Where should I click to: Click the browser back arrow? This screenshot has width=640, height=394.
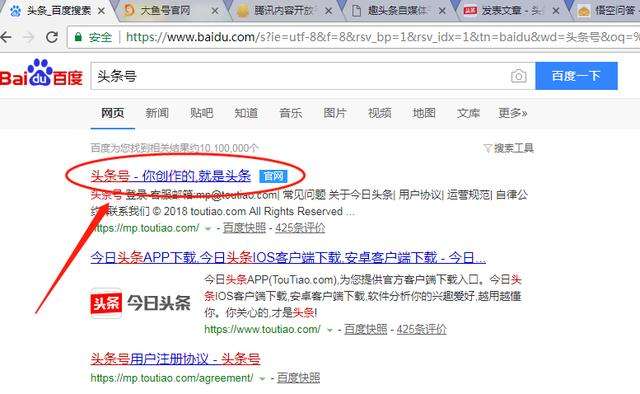pyautogui.click(x=5, y=38)
